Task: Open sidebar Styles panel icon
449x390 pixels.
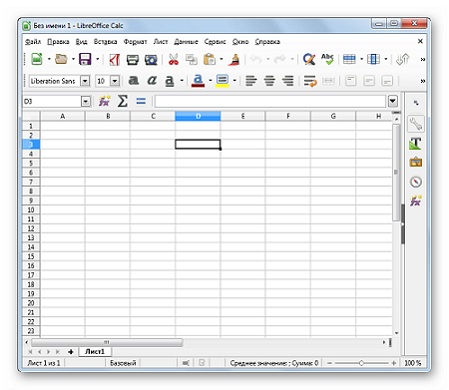Action: click(416, 144)
